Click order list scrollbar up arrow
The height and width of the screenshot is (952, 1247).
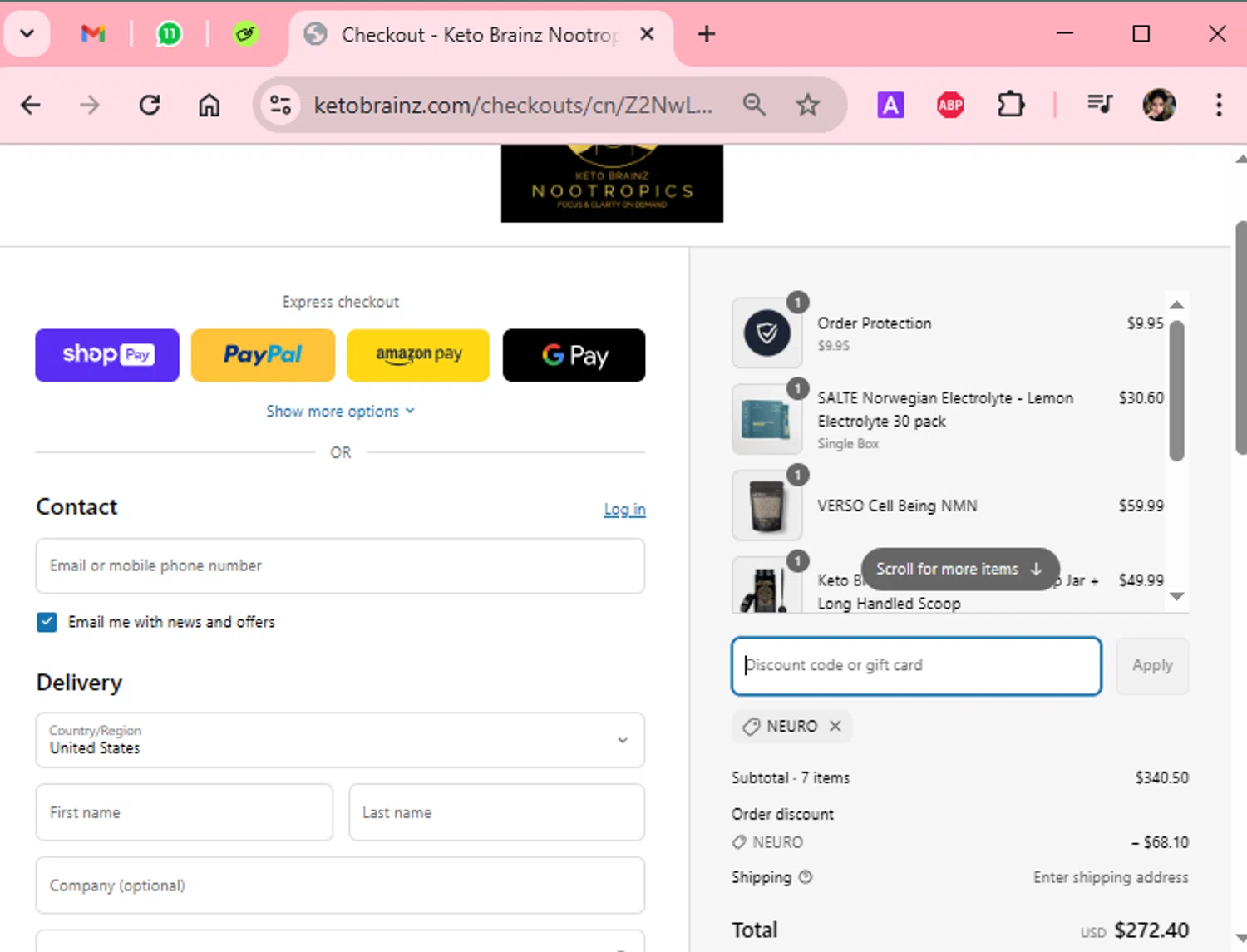pyautogui.click(x=1176, y=305)
